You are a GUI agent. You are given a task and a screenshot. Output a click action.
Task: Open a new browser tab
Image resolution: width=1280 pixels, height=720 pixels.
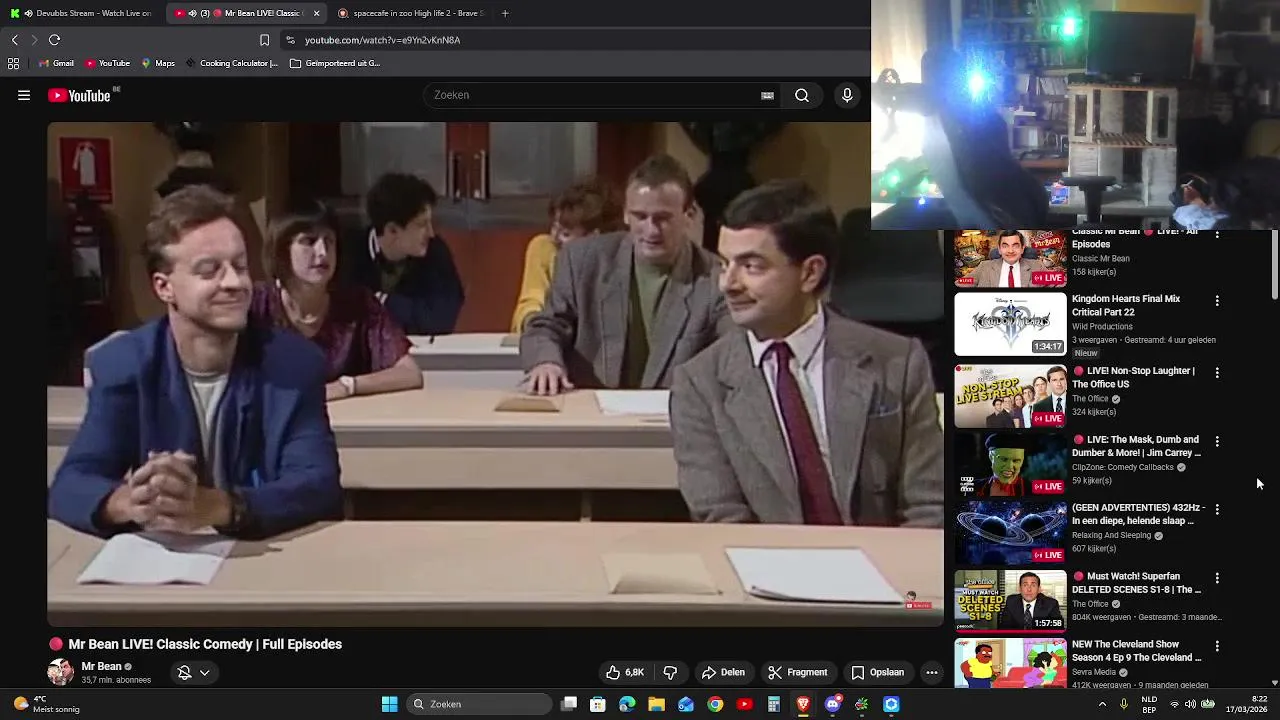point(505,13)
